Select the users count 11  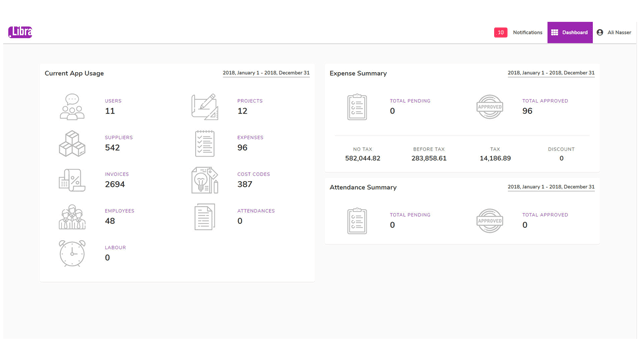click(110, 111)
